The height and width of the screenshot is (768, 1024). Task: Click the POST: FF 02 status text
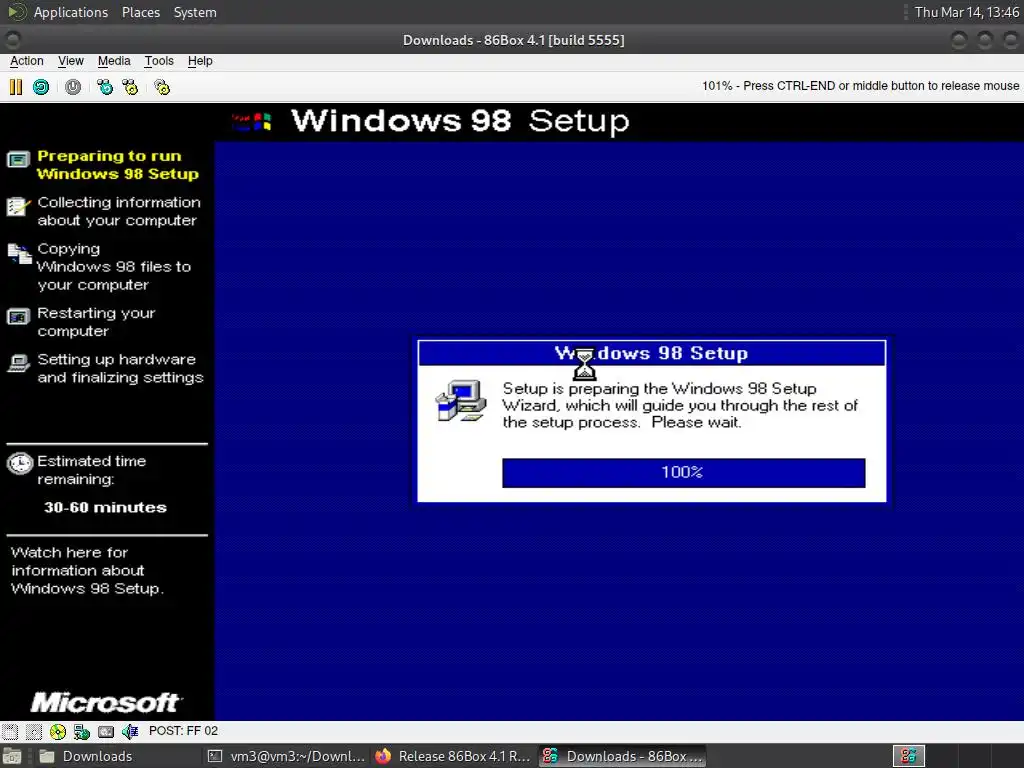click(x=184, y=731)
